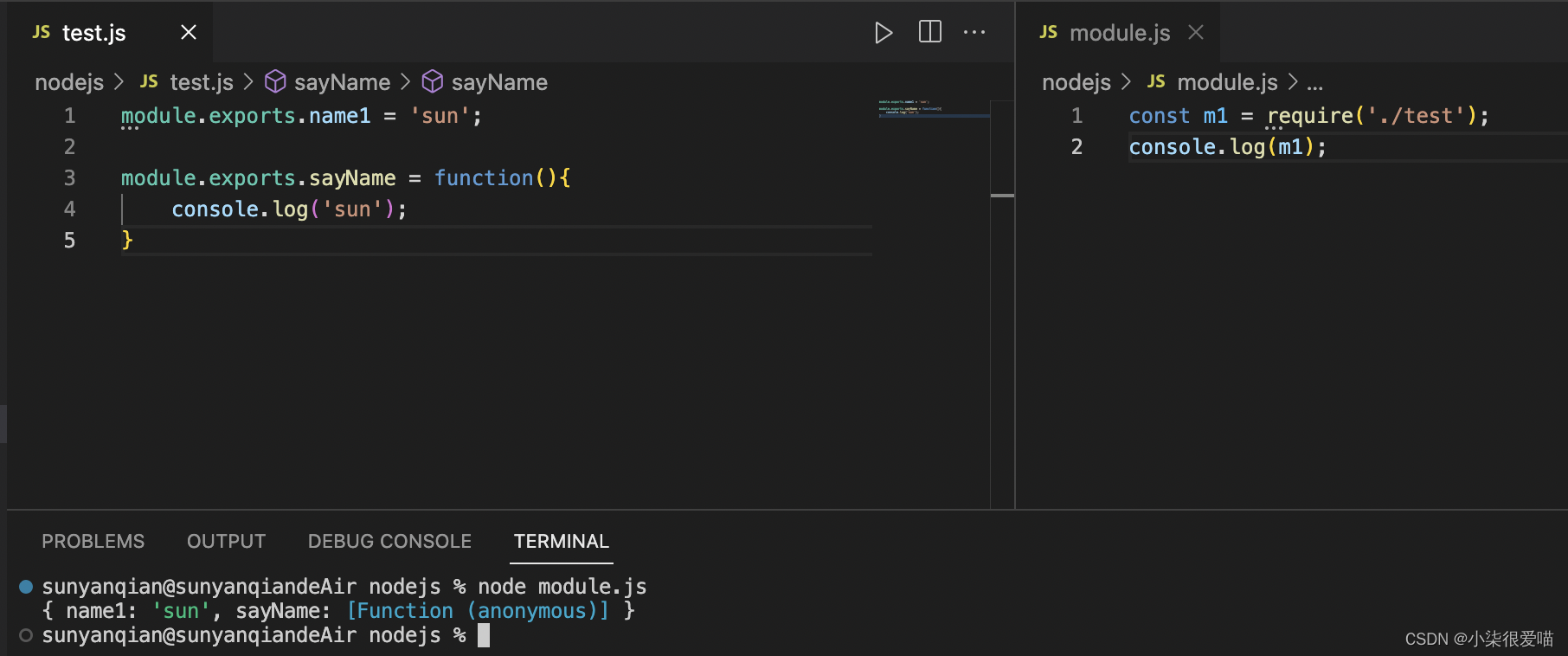Switch to the PROBLEMS panel tab
Viewport: 1568px width, 656px height.
pos(93,542)
